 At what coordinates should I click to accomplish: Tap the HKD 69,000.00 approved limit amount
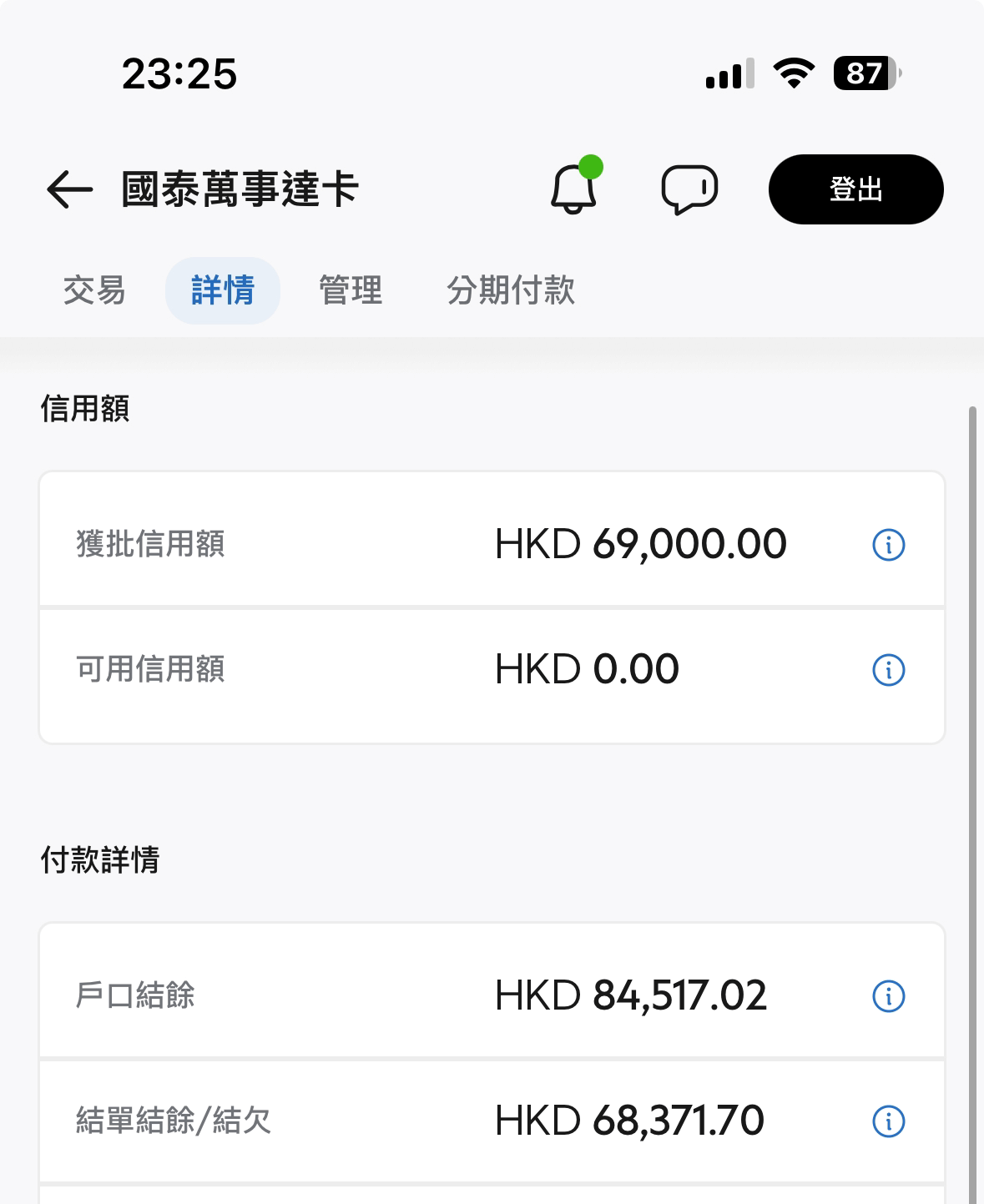coord(641,544)
